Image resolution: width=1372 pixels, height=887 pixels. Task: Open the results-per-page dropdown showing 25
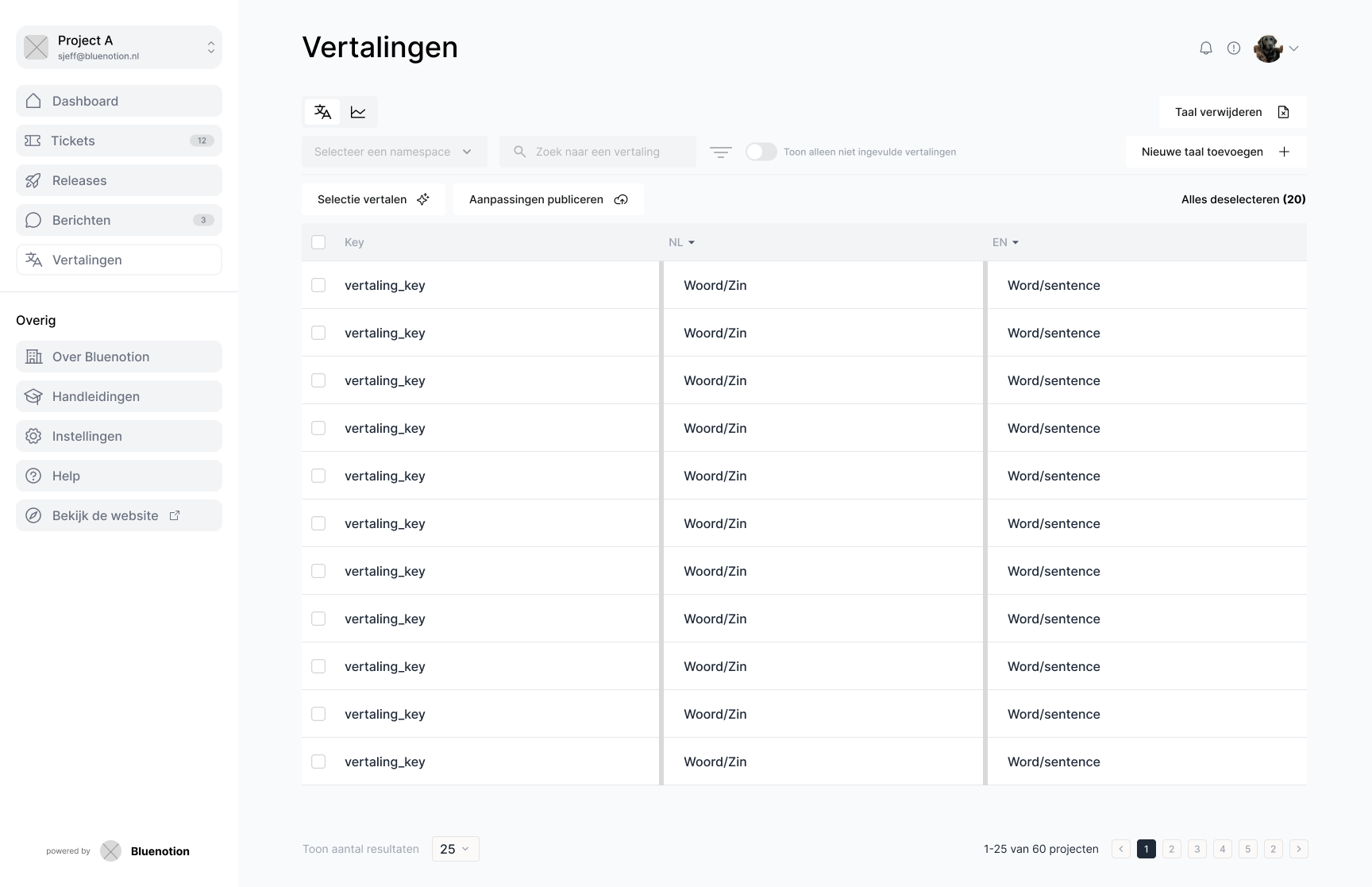[455, 849]
